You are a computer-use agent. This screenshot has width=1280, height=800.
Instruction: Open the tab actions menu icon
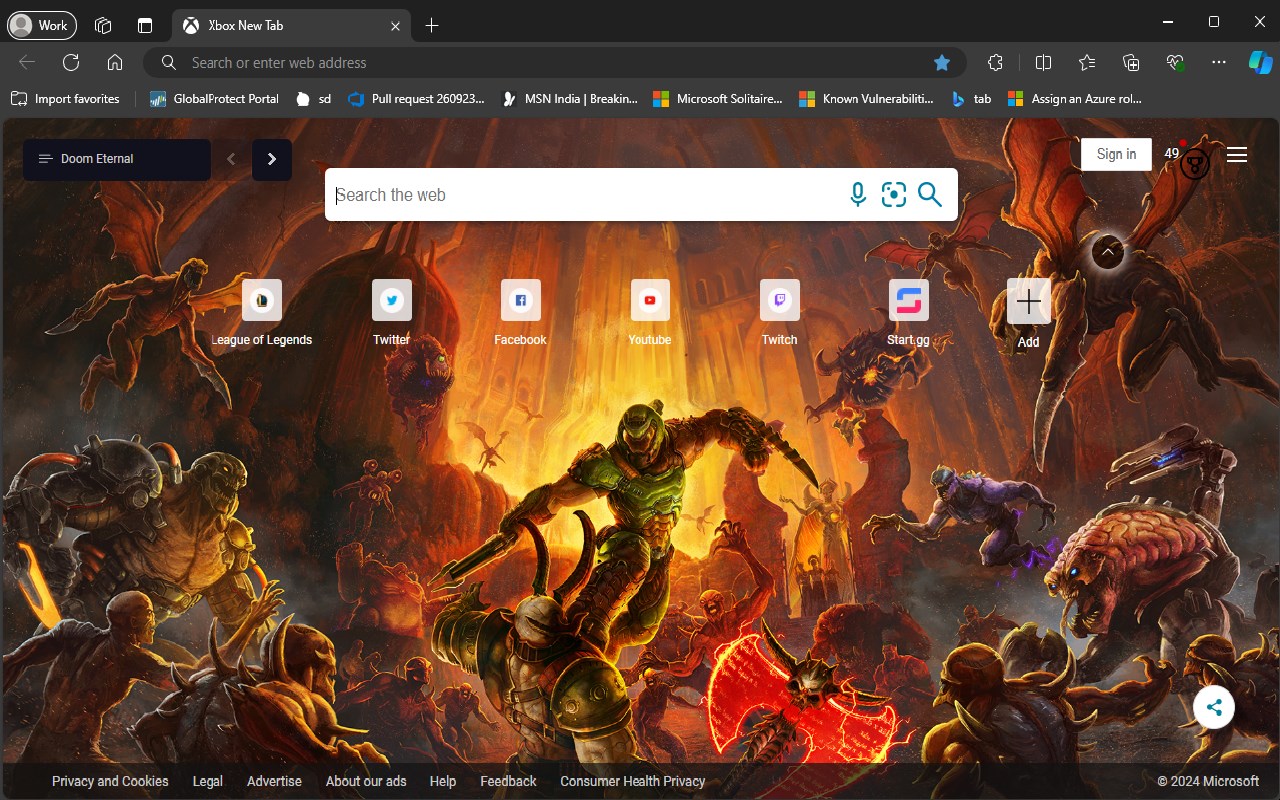tap(145, 25)
